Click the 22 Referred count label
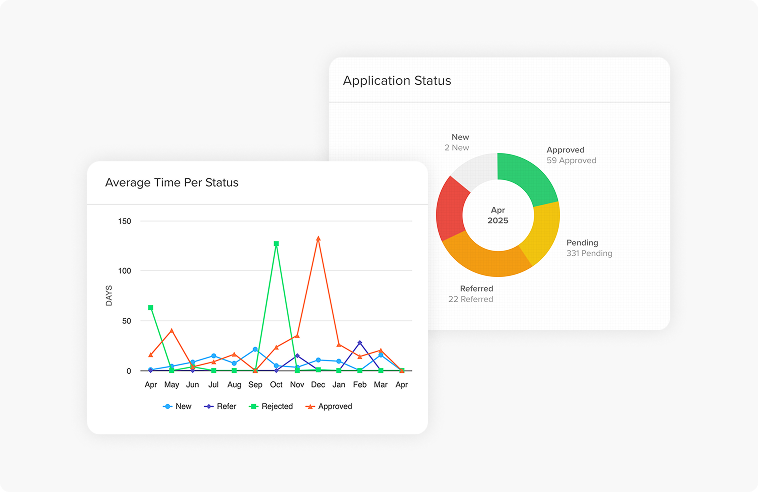 pyautogui.click(x=470, y=299)
